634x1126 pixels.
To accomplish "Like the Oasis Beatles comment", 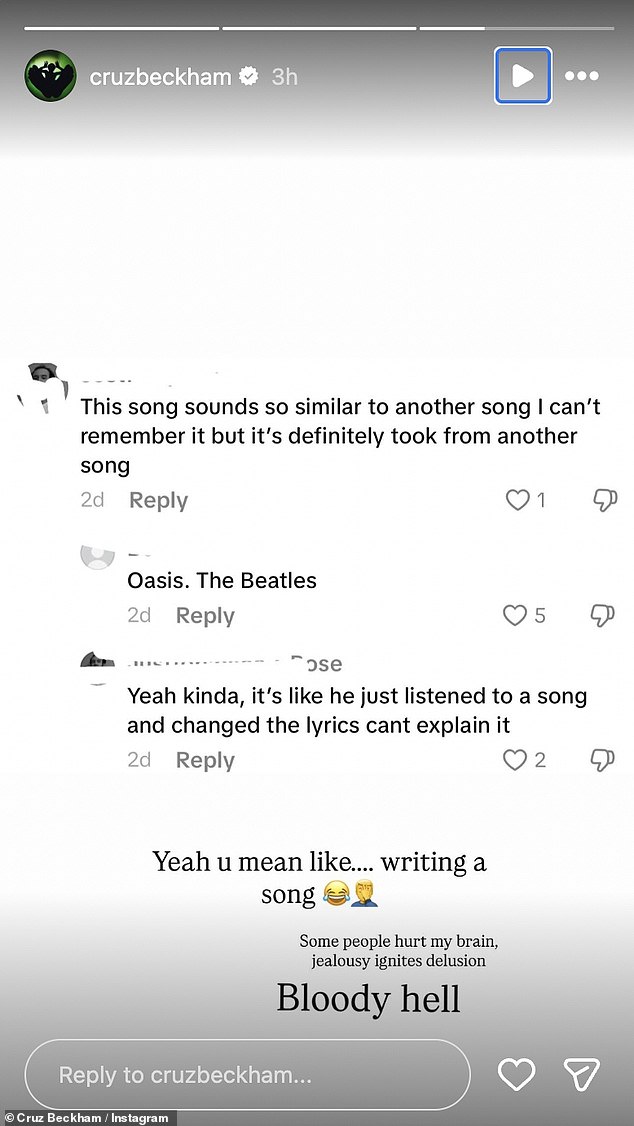I will [x=515, y=615].
